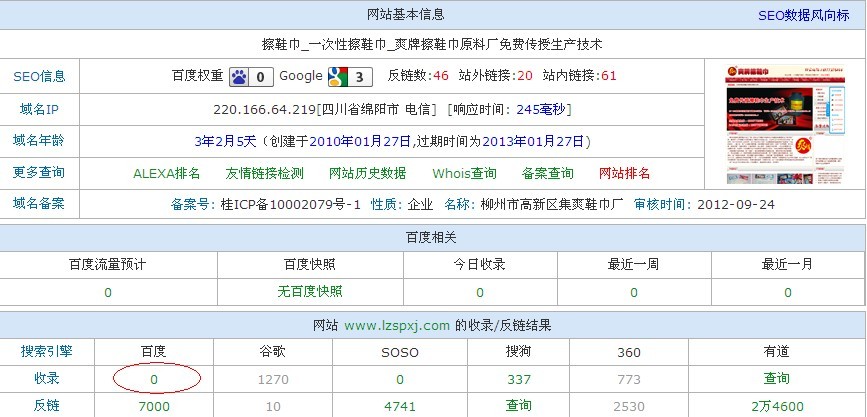Click the 360 收录 value 773
This screenshot has height=417, width=867.
pyautogui.click(x=629, y=380)
